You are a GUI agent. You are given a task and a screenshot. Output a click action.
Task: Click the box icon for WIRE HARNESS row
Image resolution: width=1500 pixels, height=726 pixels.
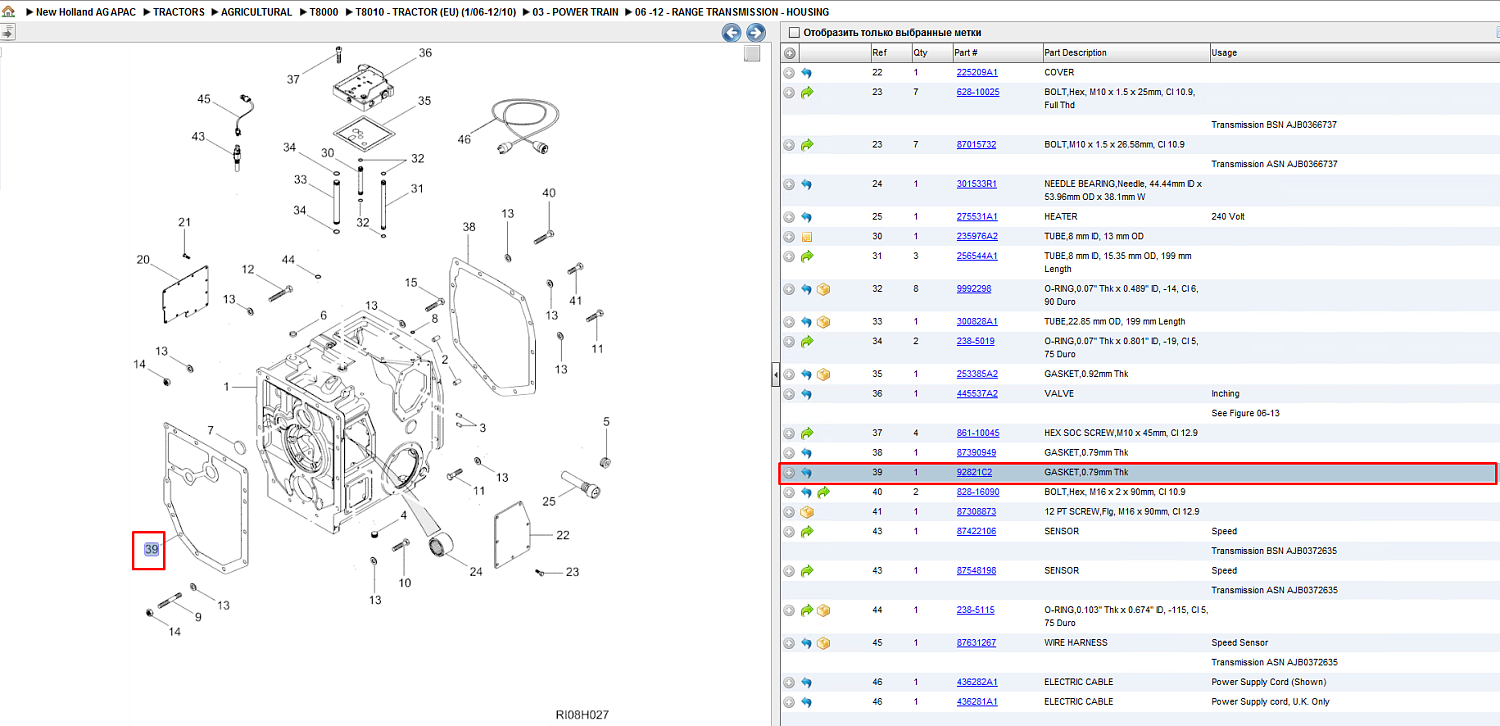point(824,643)
